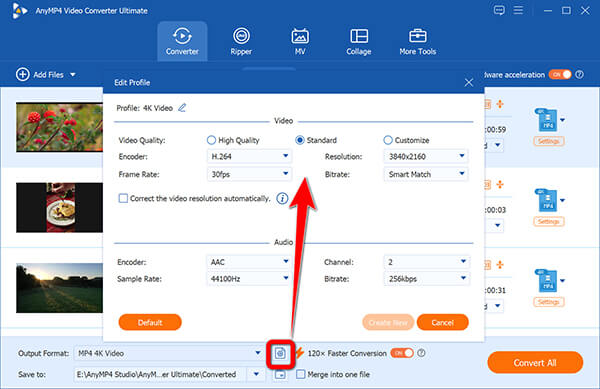Expand format arrow beside first video's MP4 icon

pyautogui.click(x=562, y=120)
